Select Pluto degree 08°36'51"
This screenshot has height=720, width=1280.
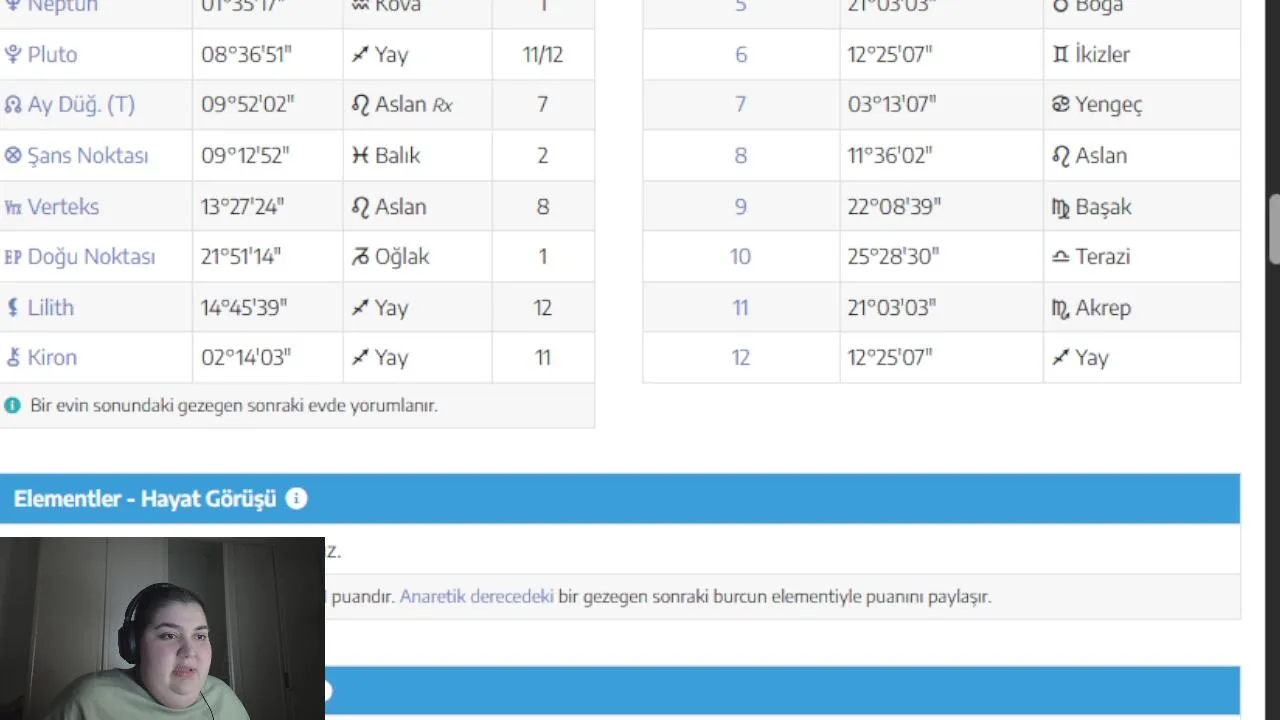pyautogui.click(x=247, y=54)
